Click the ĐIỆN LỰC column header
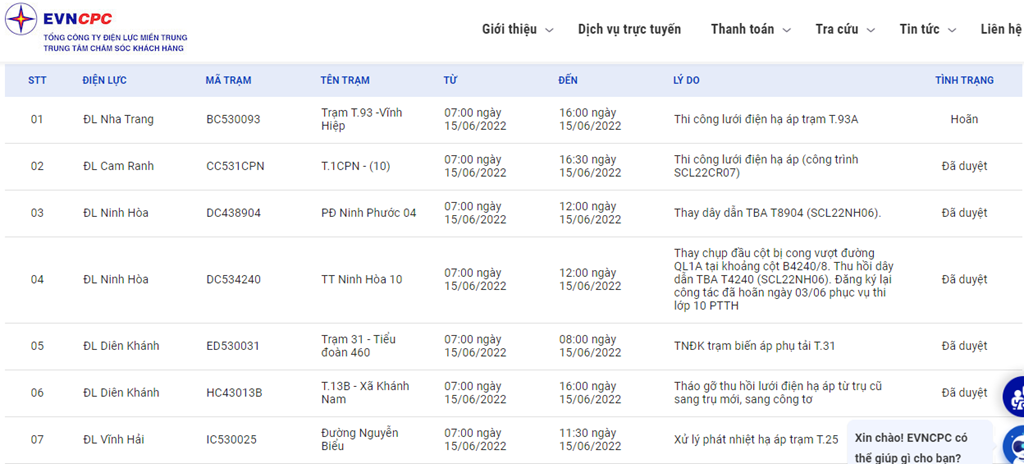 click(x=104, y=80)
